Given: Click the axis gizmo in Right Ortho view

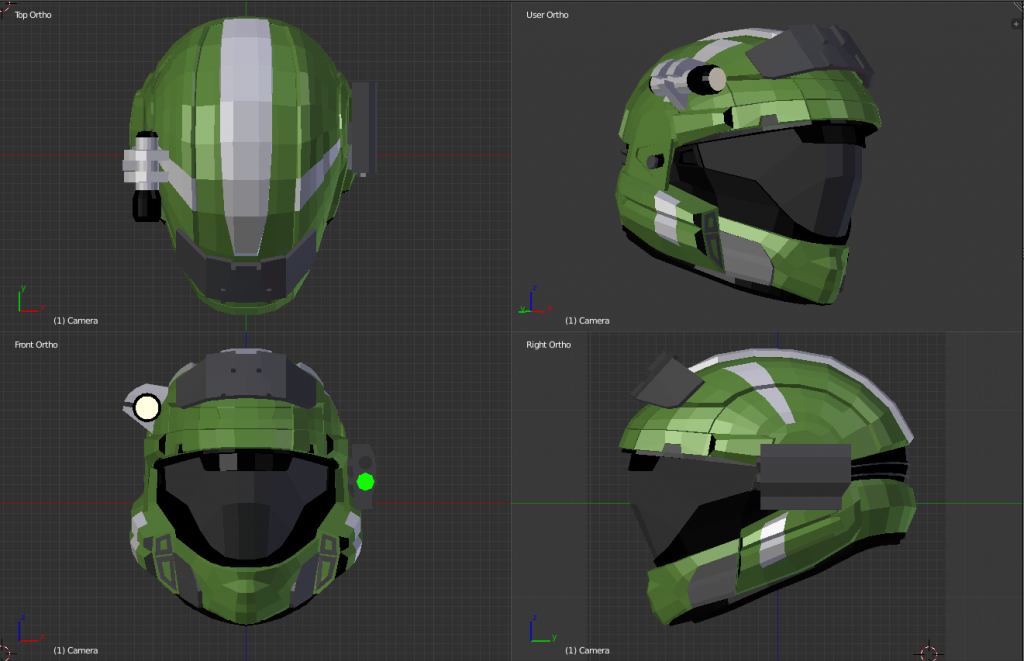Looking at the screenshot, I should click(x=542, y=629).
